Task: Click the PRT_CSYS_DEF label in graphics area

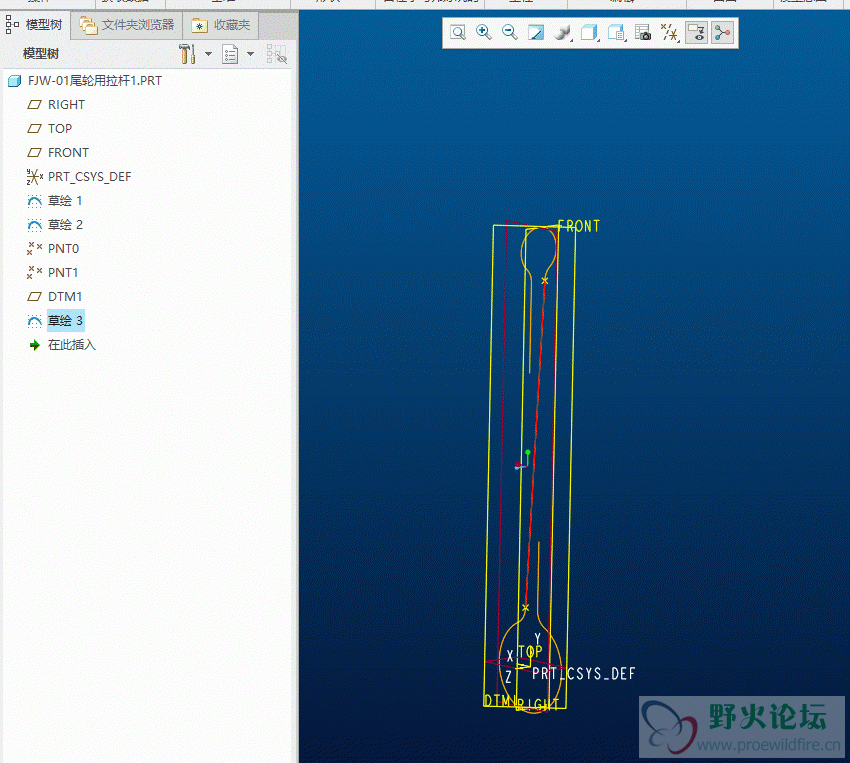Action: click(583, 674)
